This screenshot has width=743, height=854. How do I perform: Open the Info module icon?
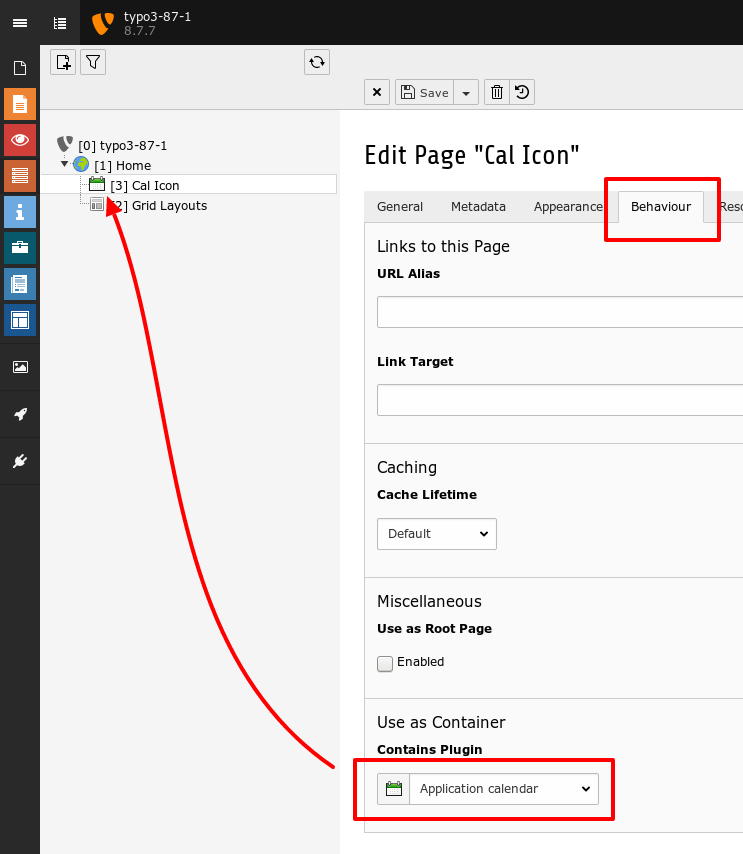tap(20, 212)
